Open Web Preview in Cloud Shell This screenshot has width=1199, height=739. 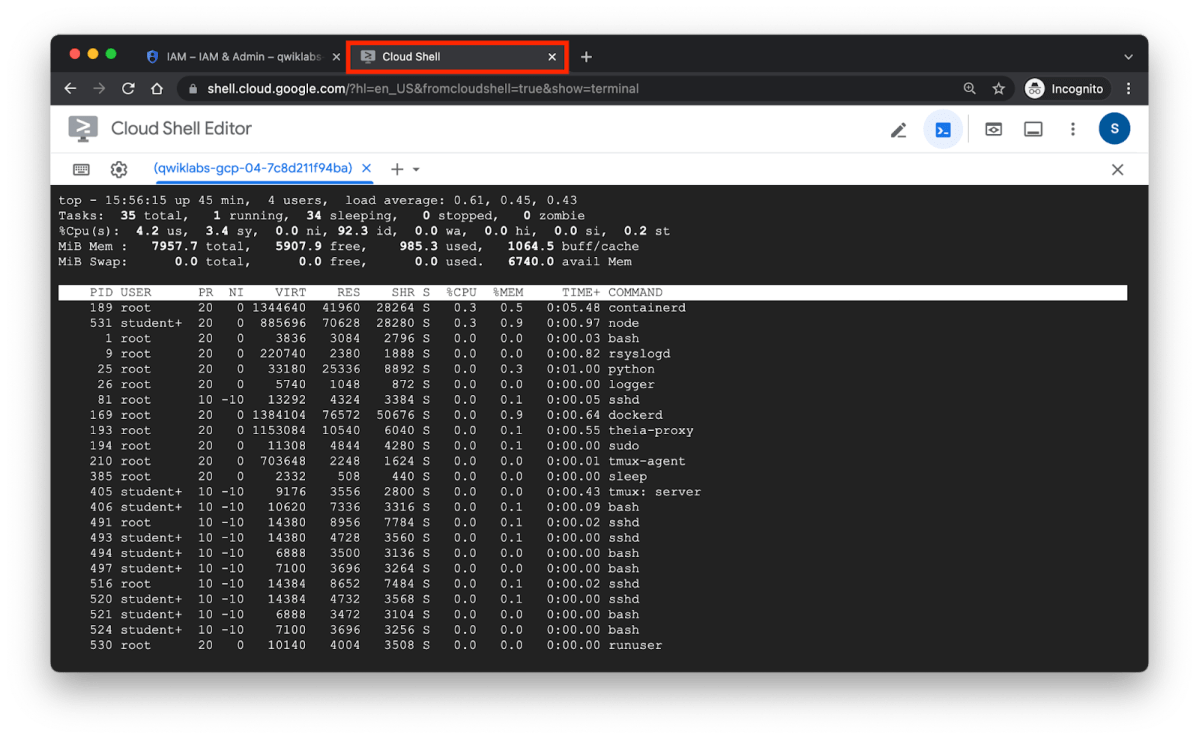tap(993, 129)
